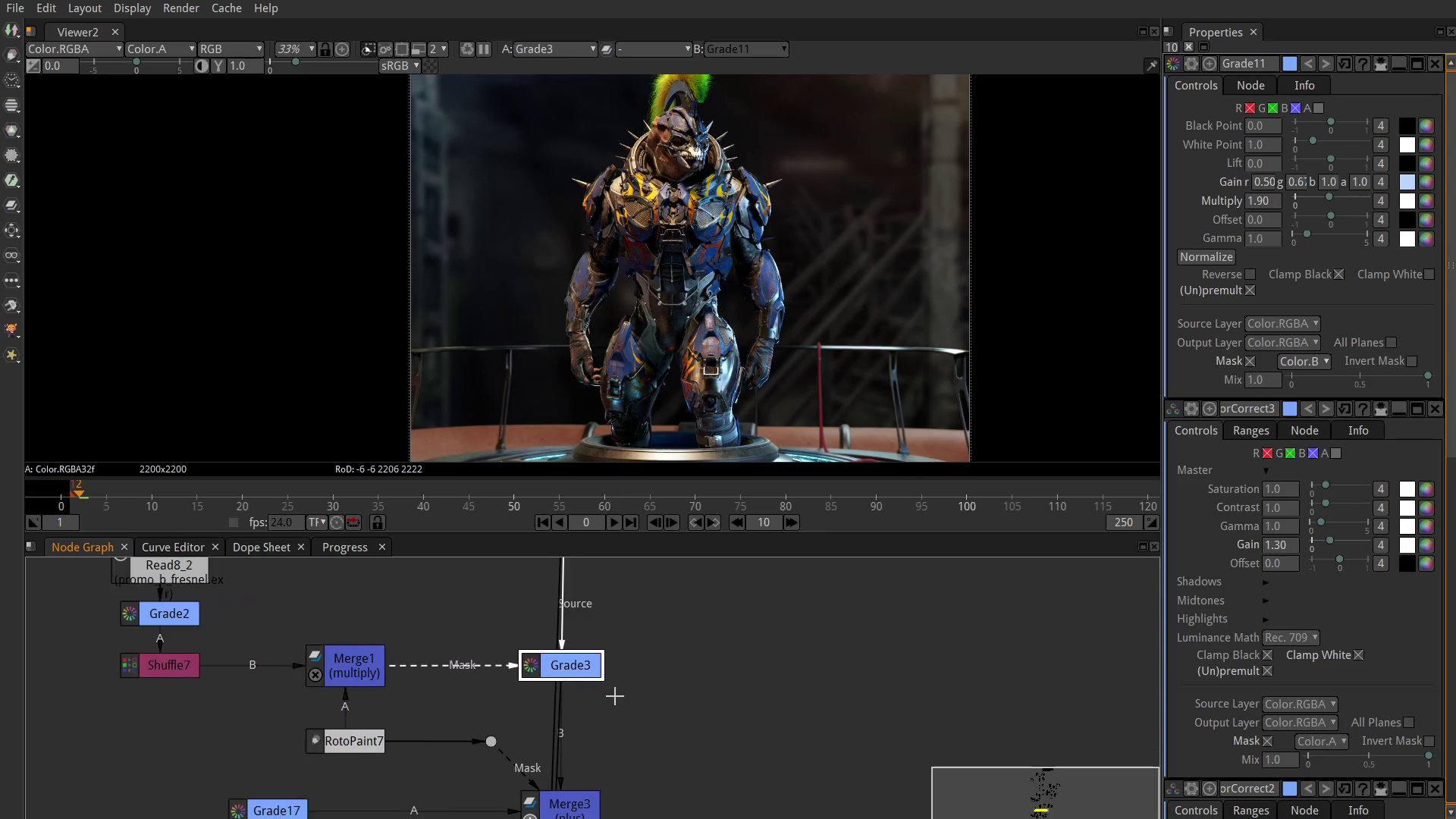Enable Invert Mask in Grade11
Screen dimensions: 1456x819
pyautogui.click(x=1412, y=362)
